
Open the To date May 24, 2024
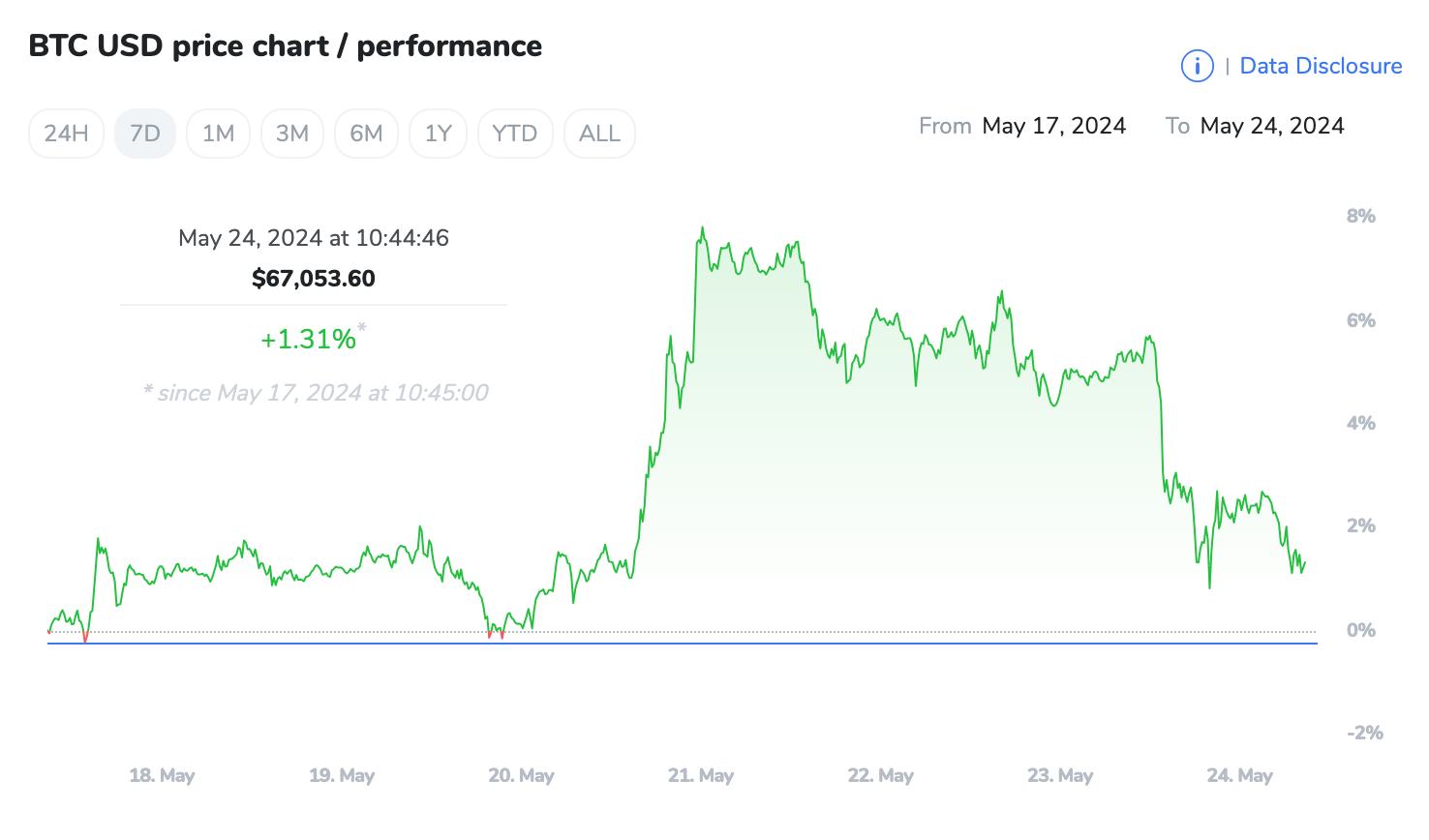(x=1272, y=126)
